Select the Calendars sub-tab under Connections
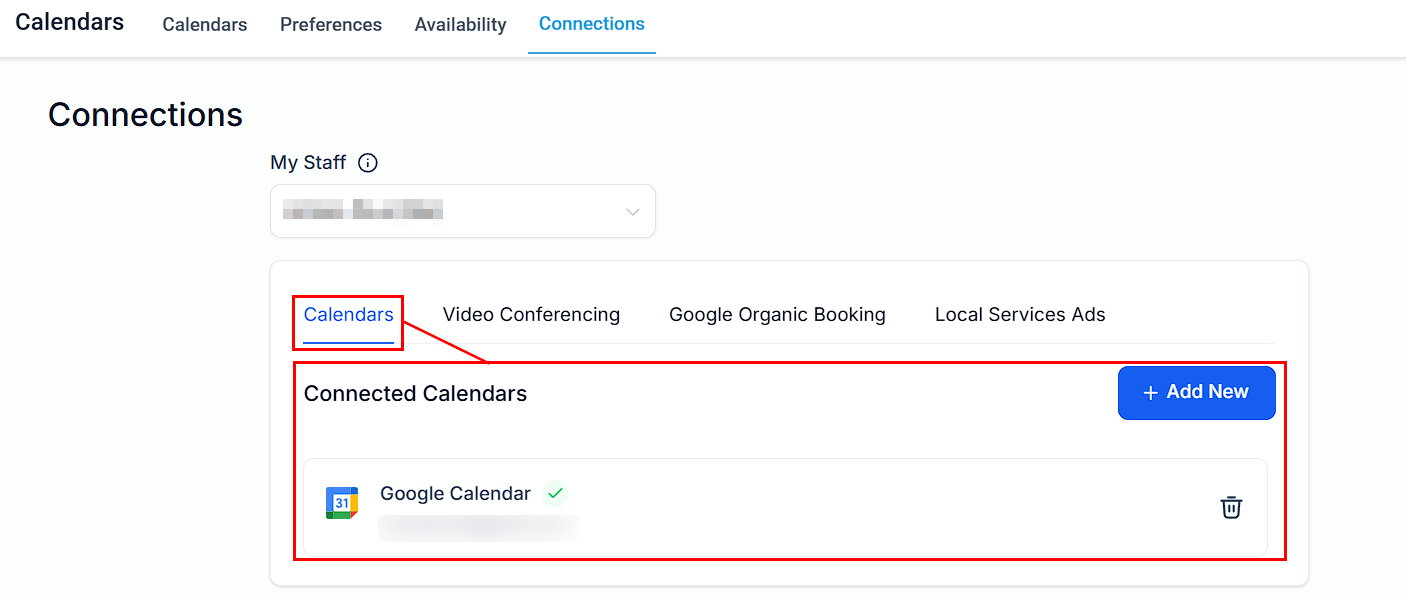This screenshot has height=599, width=1406. [x=349, y=315]
